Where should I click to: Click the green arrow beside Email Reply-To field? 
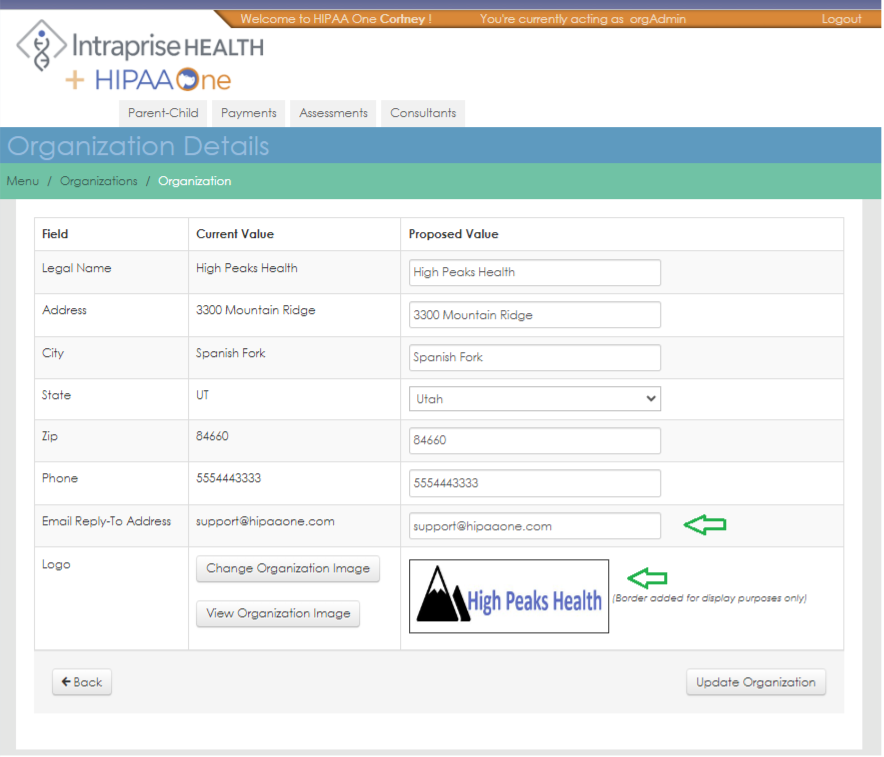click(705, 523)
